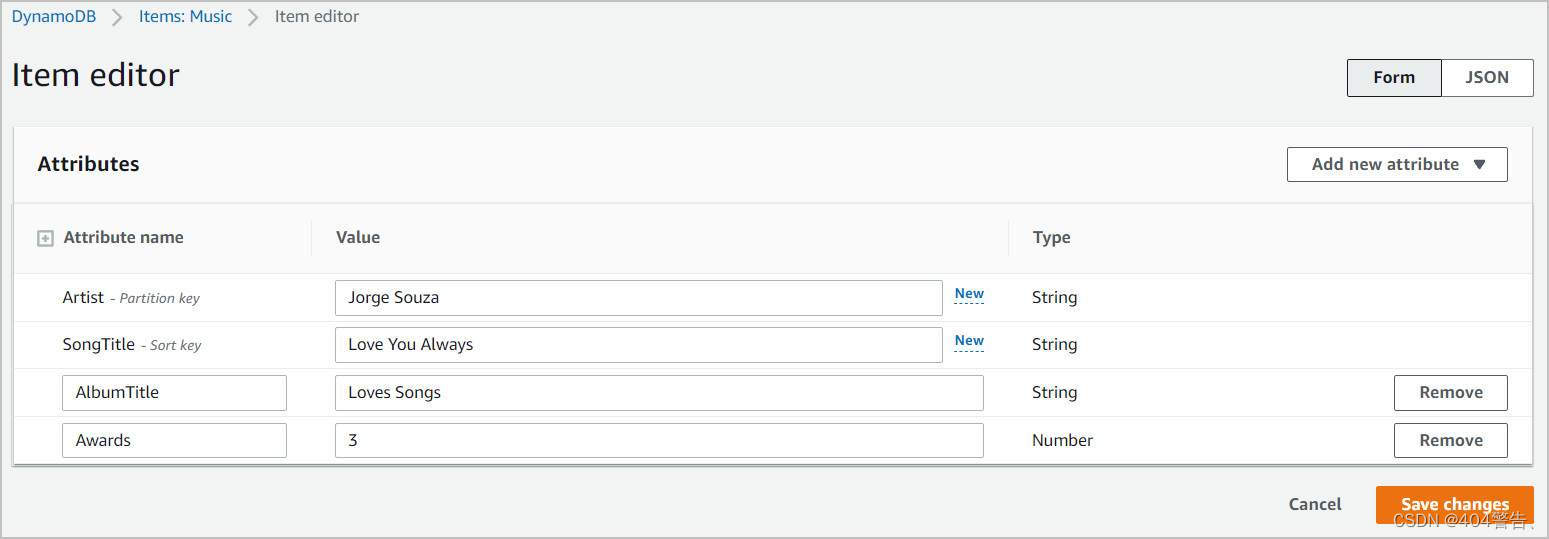Click the Value column header
1549x539 pixels.
coord(357,237)
